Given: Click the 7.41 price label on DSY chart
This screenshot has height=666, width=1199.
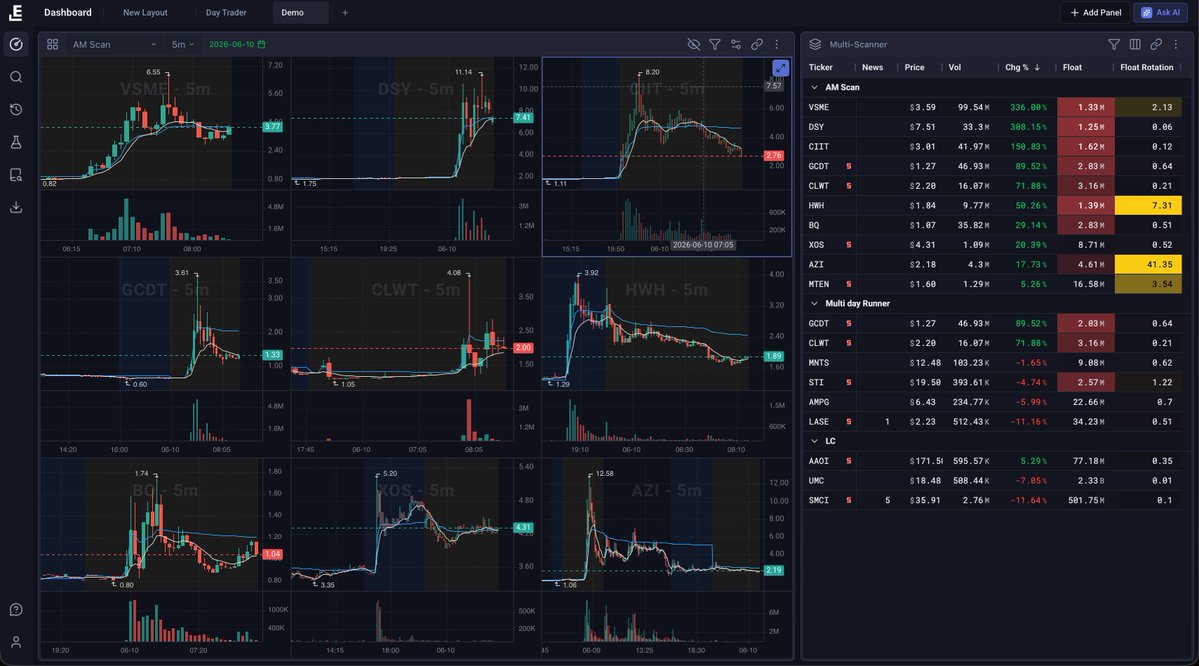Looking at the screenshot, I should tap(523, 118).
